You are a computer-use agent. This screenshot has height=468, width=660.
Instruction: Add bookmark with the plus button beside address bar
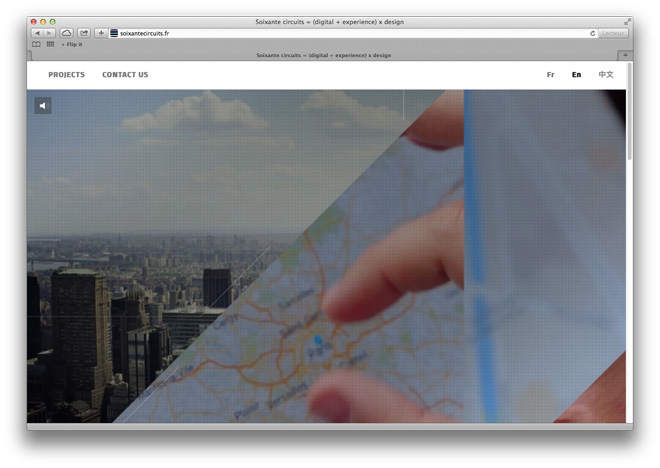point(101,33)
